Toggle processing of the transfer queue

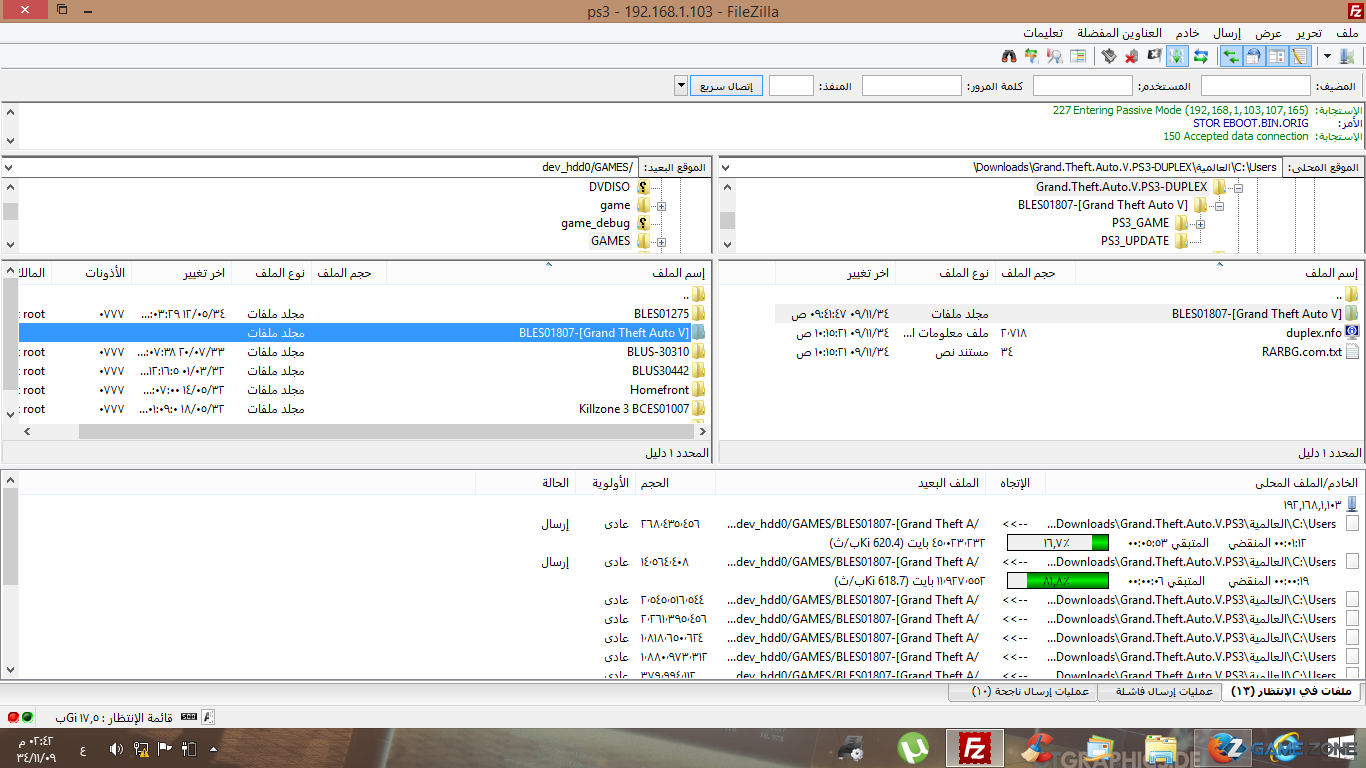tap(1177, 57)
